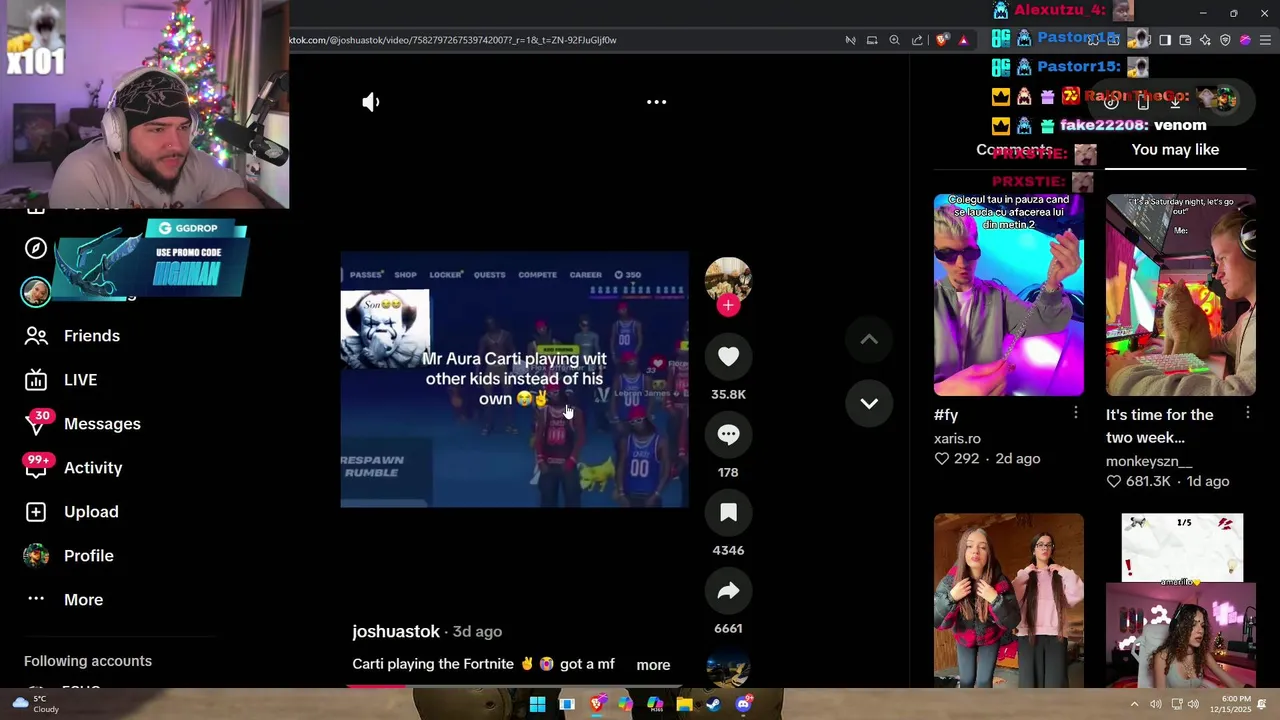Follow joshuastok with red plus badge
The width and height of the screenshot is (1280, 720).
(x=728, y=305)
